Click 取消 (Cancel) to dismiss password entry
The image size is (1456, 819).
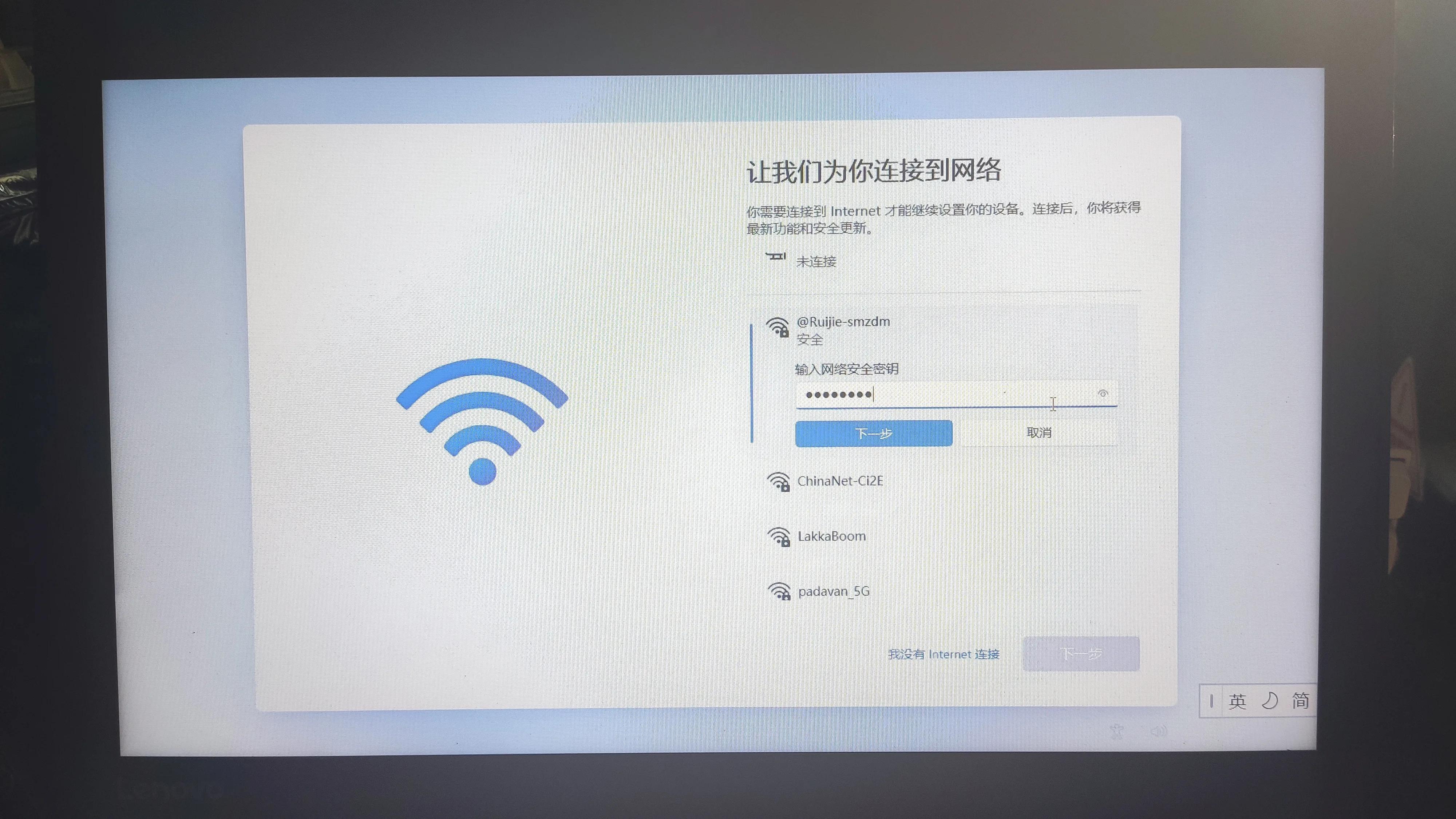coord(1038,432)
